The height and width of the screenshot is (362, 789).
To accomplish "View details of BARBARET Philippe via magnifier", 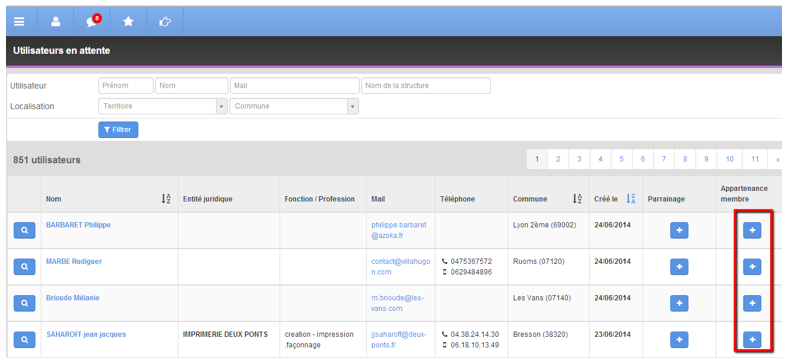I will coord(25,231).
